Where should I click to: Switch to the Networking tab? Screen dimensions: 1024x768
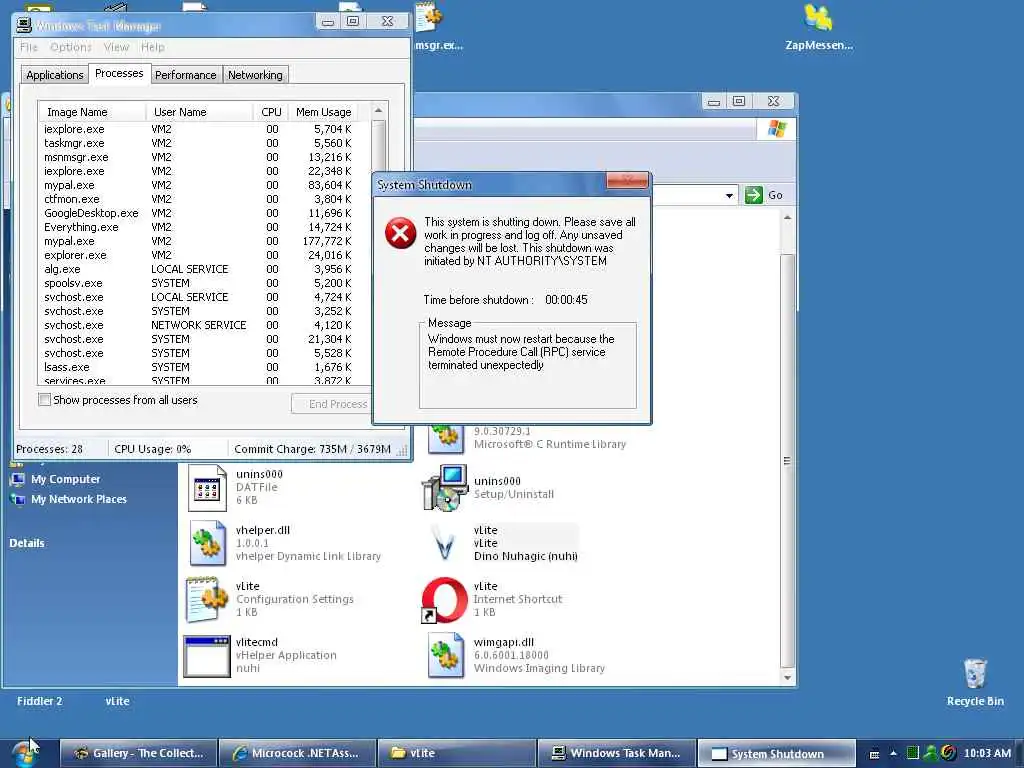point(255,75)
